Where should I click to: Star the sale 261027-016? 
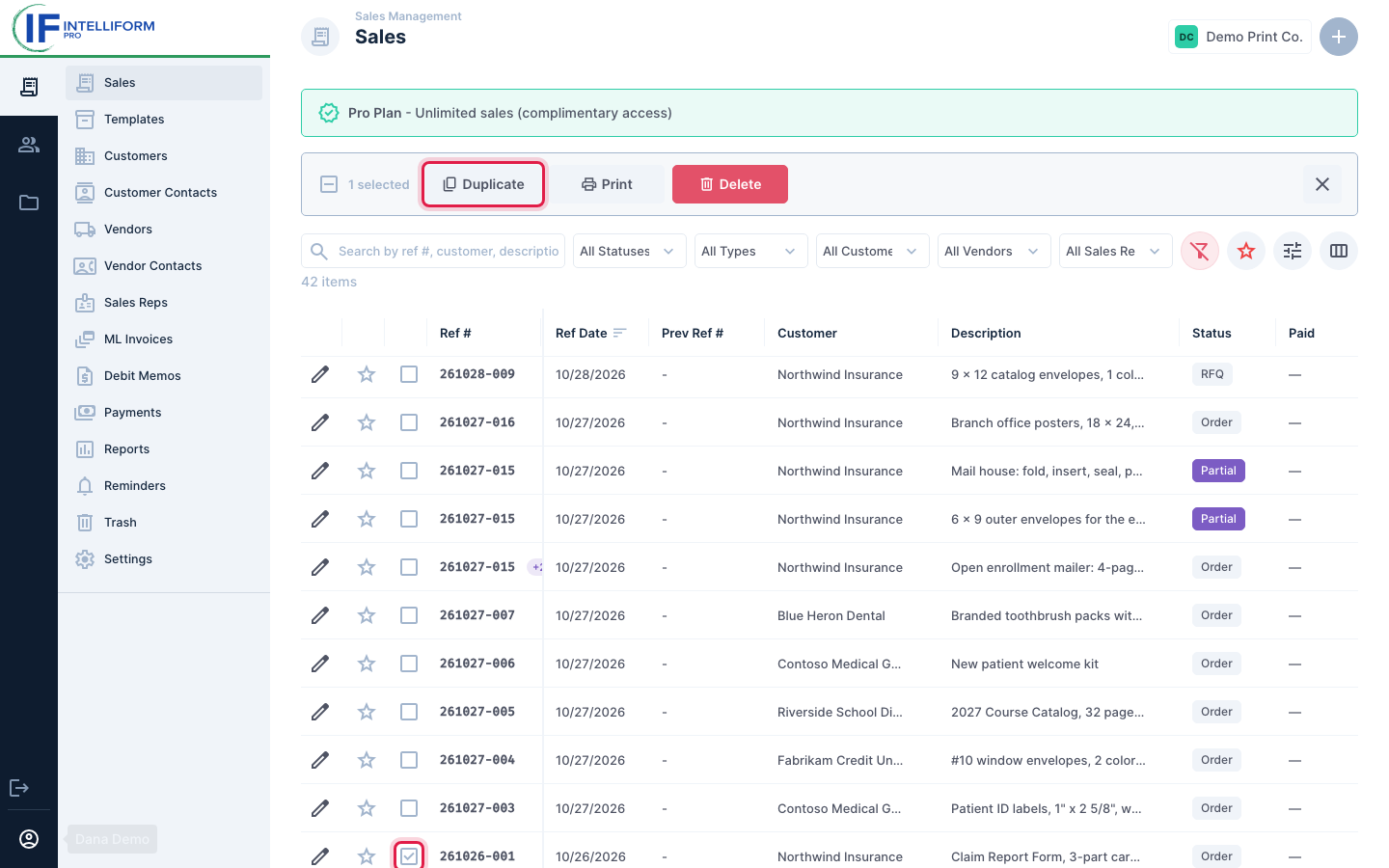pyautogui.click(x=367, y=422)
